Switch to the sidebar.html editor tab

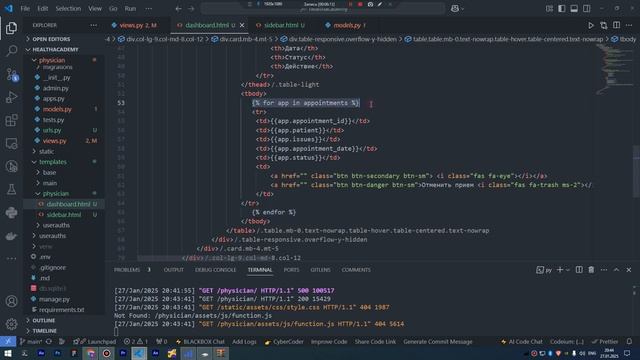[x=284, y=25]
